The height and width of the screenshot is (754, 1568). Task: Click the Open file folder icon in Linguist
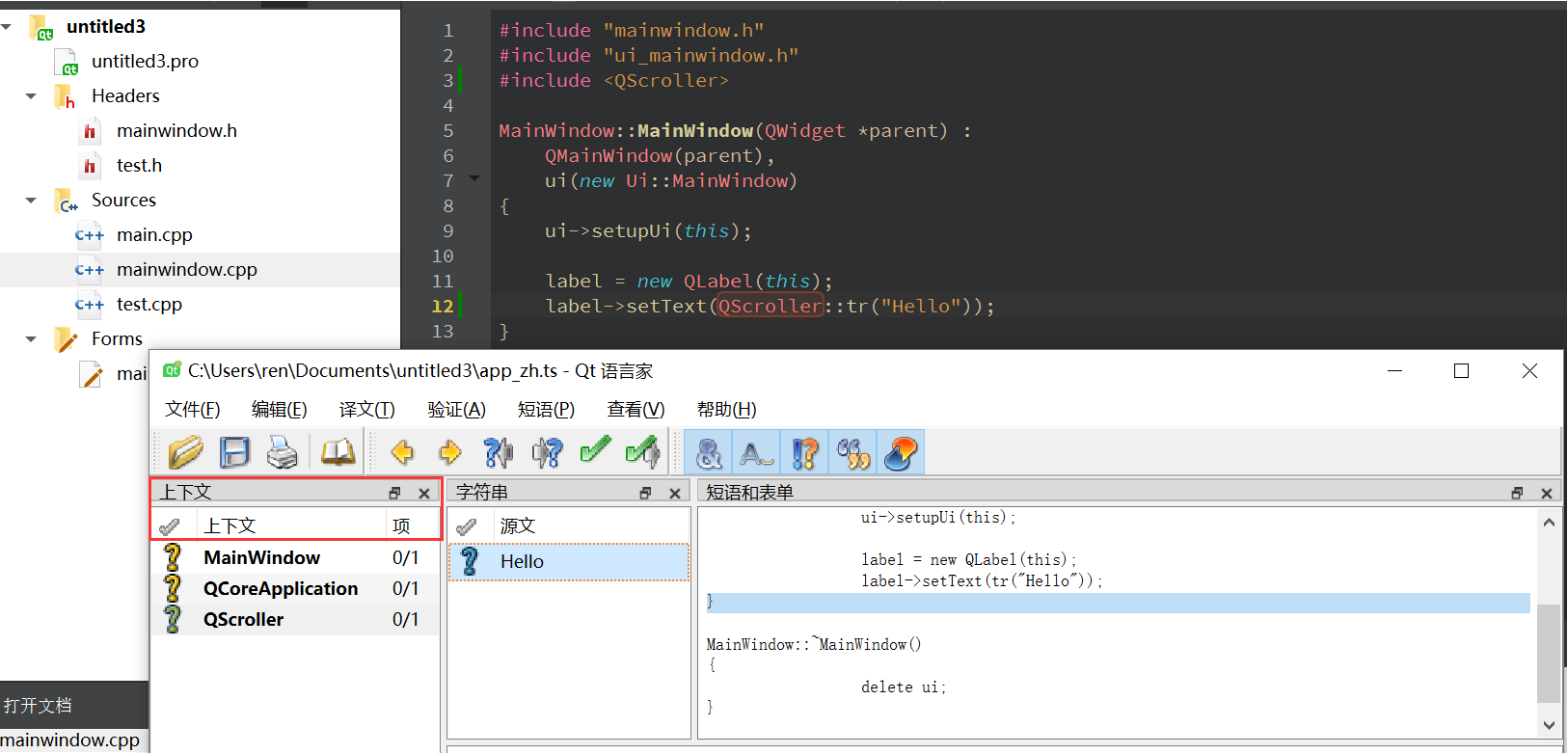click(x=186, y=452)
